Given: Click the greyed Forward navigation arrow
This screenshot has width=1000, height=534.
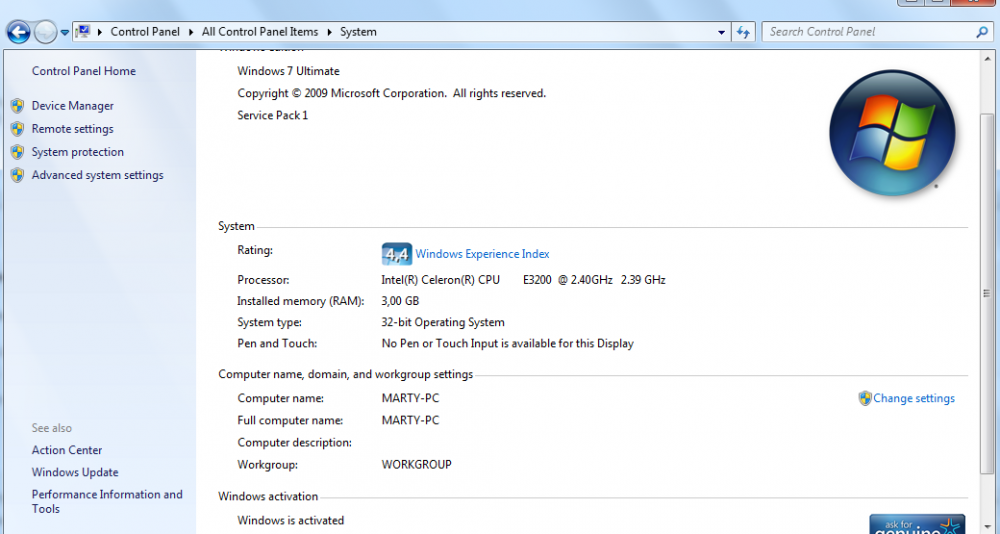Looking at the screenshot, I should coord(45,32).
